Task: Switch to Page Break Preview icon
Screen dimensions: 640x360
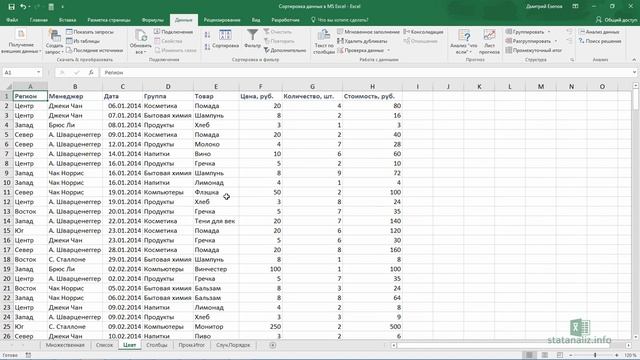Action: point(560,355)
